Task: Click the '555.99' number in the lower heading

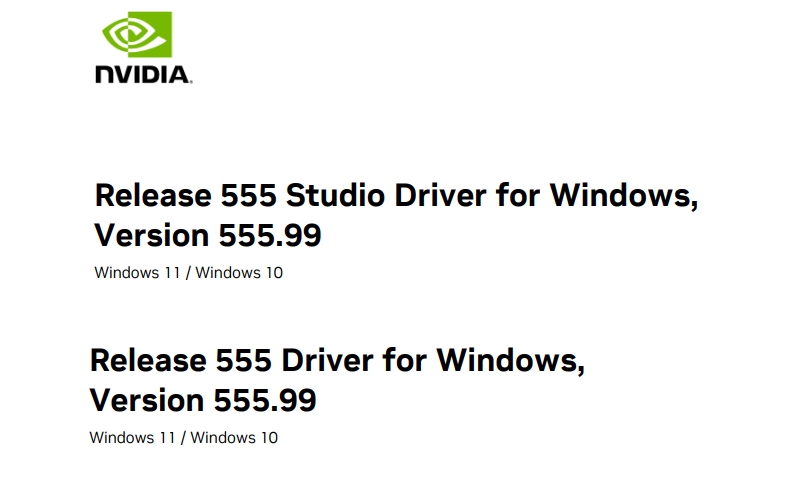Action: pyautogui.click(x=265, y=400)
